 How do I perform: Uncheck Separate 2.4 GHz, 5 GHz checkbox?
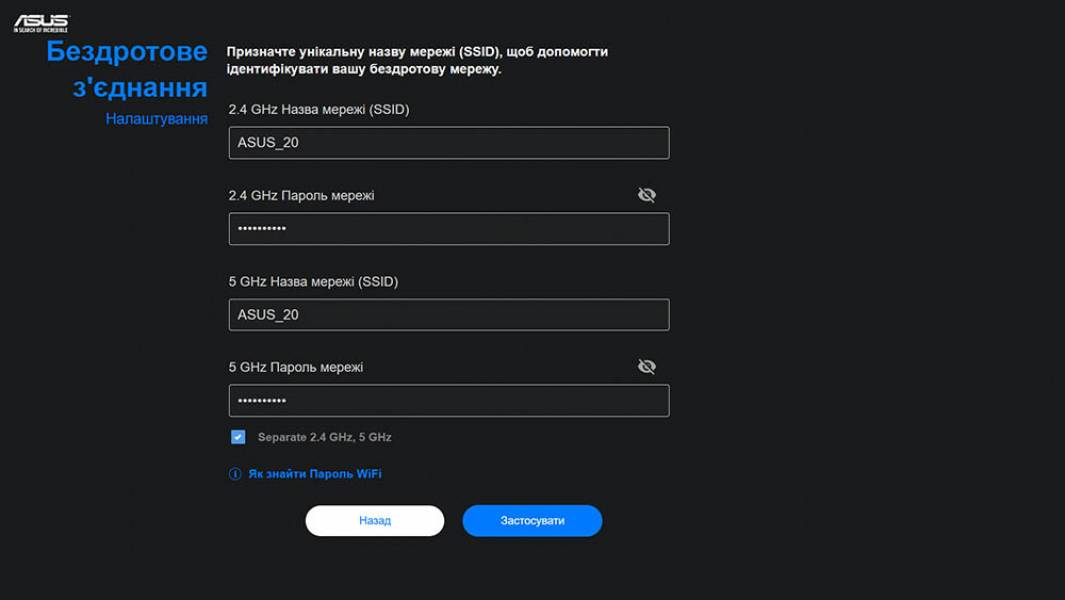click(238, 437)
